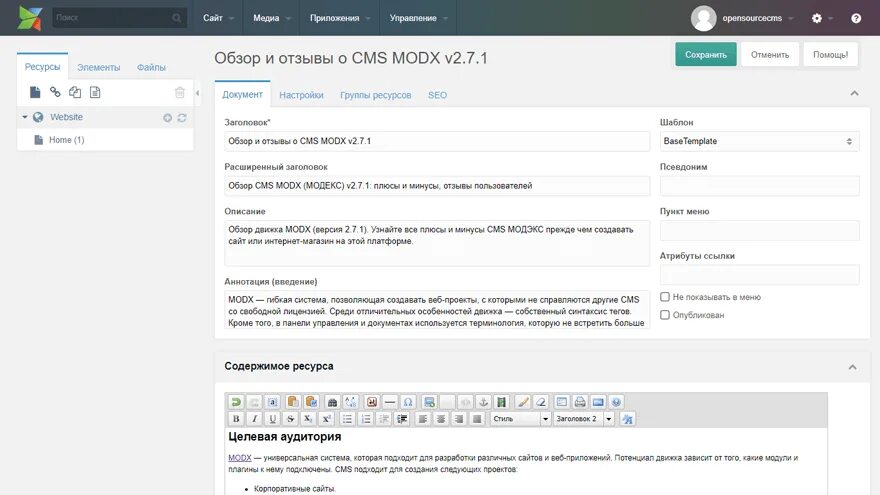Switch to the Настройки tab
This screenshot has height=495, width=880.
[301, 95]
